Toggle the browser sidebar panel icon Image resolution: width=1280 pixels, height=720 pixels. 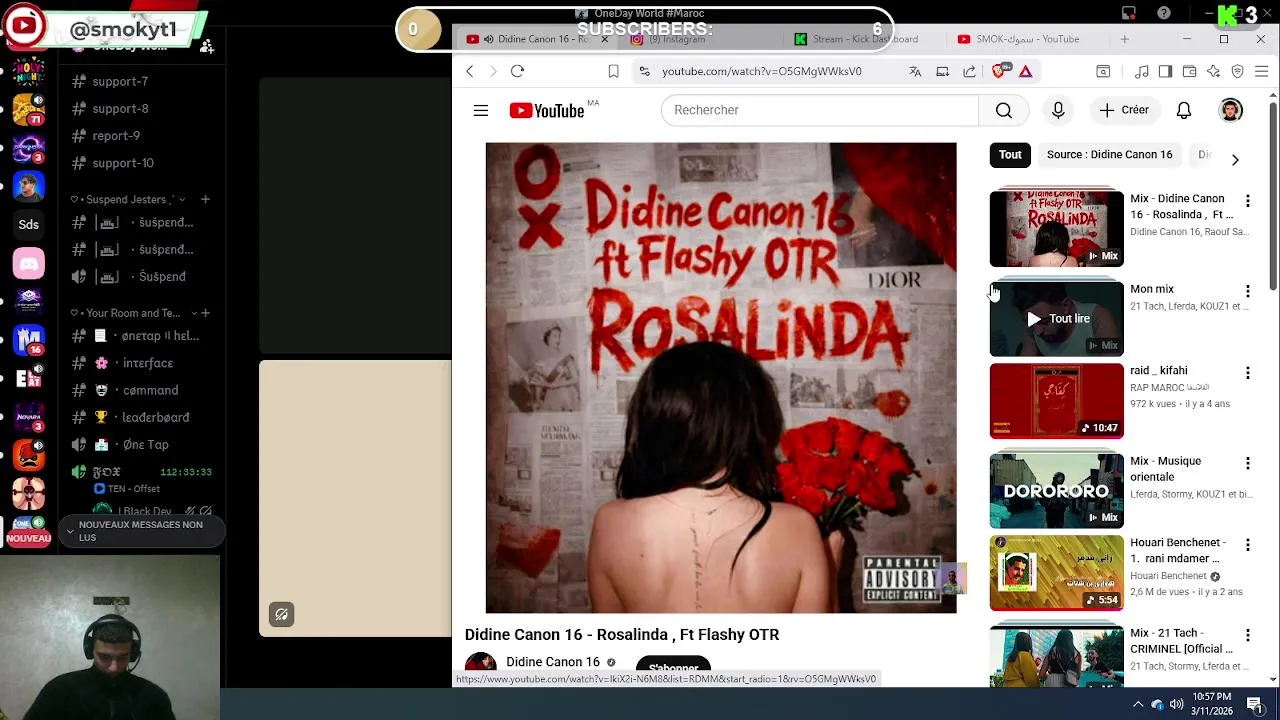point(1166,71)
